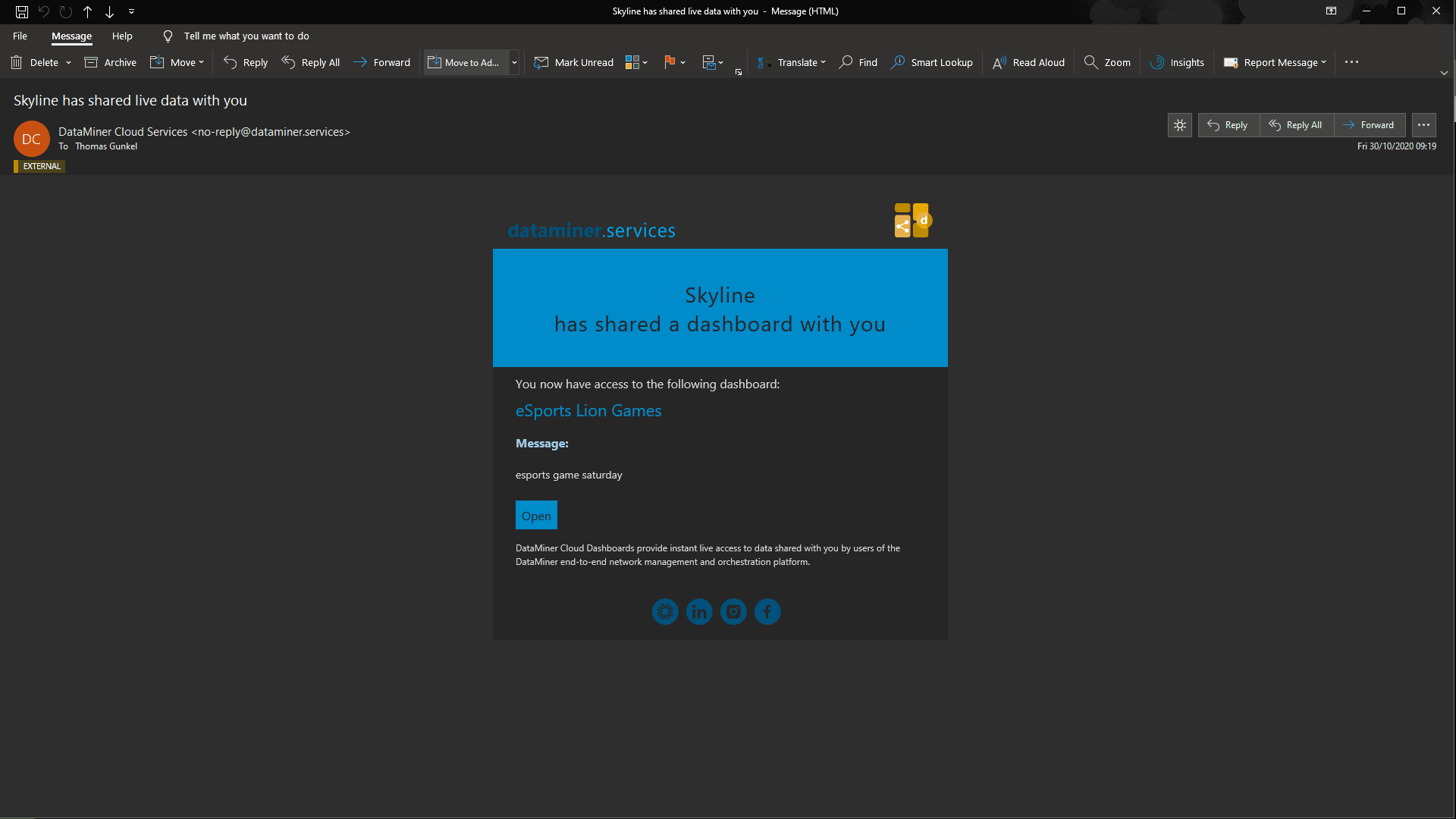1456x819 pixels.
Task: Open the Tags dialog launcher
Action: (x=739, y=72)
